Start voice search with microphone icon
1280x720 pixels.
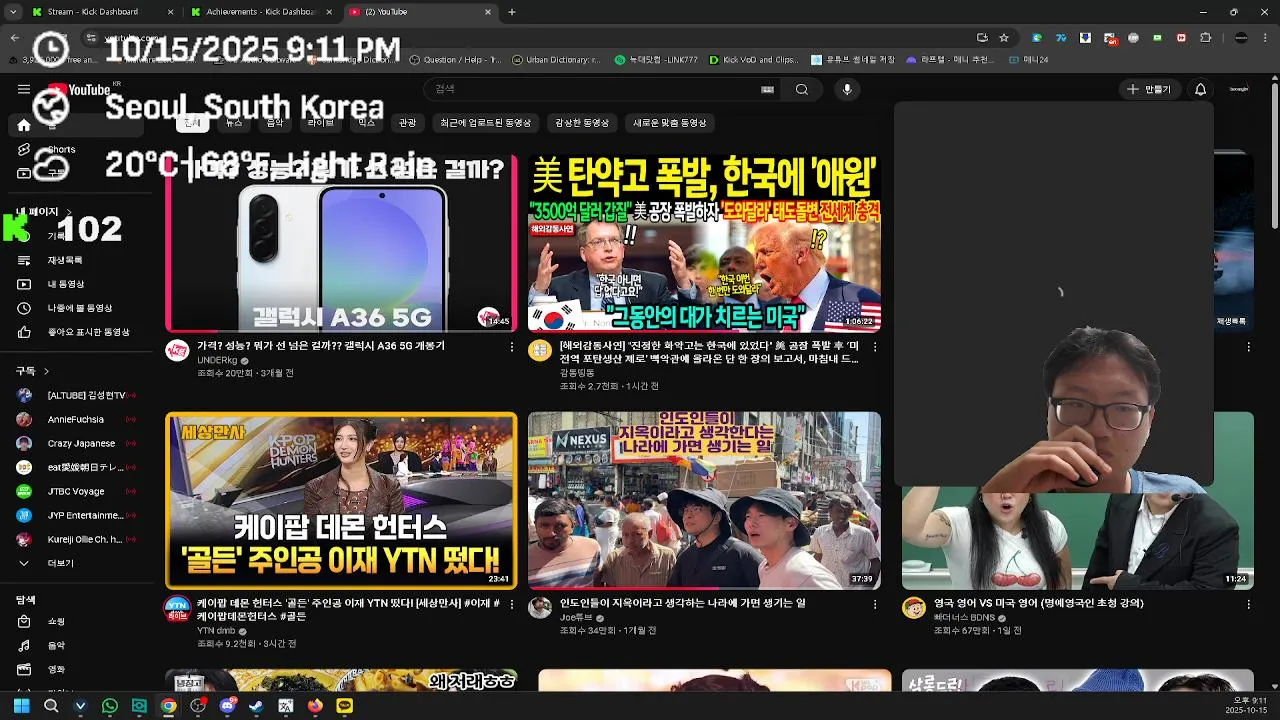point(847,89)
